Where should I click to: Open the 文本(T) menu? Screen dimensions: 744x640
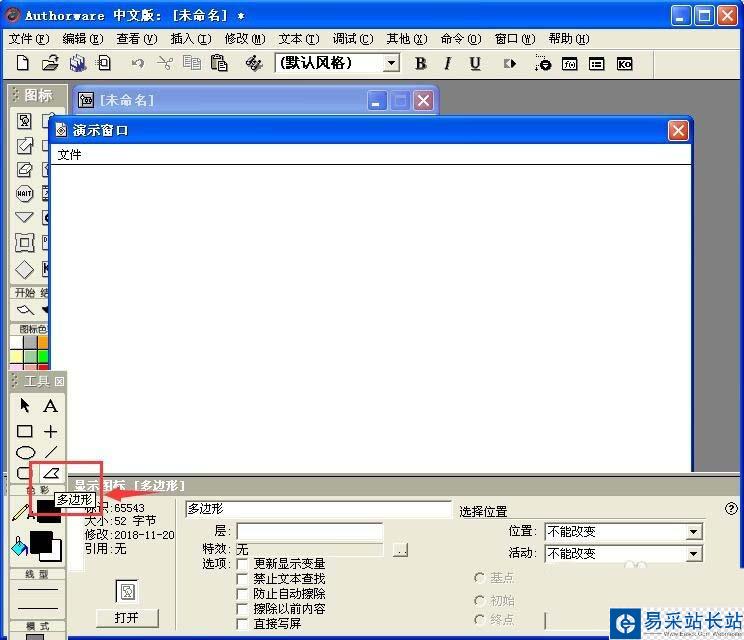(x=298, y=39)
